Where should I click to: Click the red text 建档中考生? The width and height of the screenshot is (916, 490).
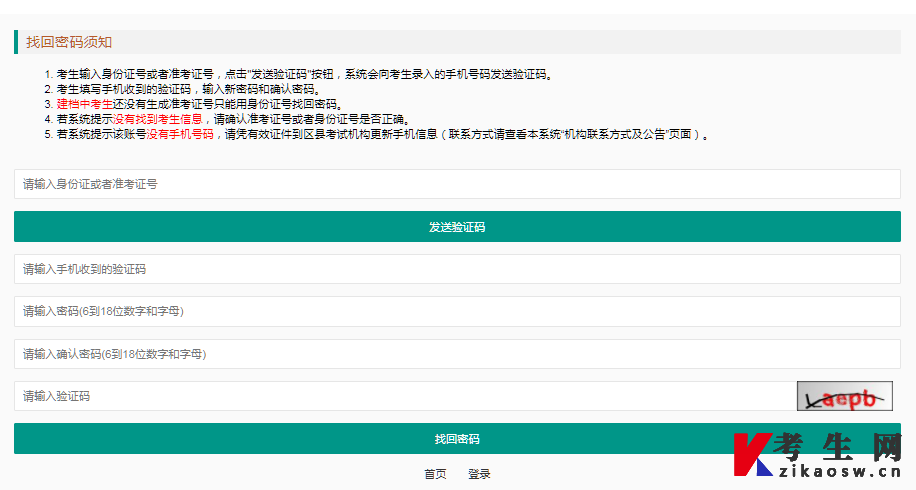coord(85,104)
